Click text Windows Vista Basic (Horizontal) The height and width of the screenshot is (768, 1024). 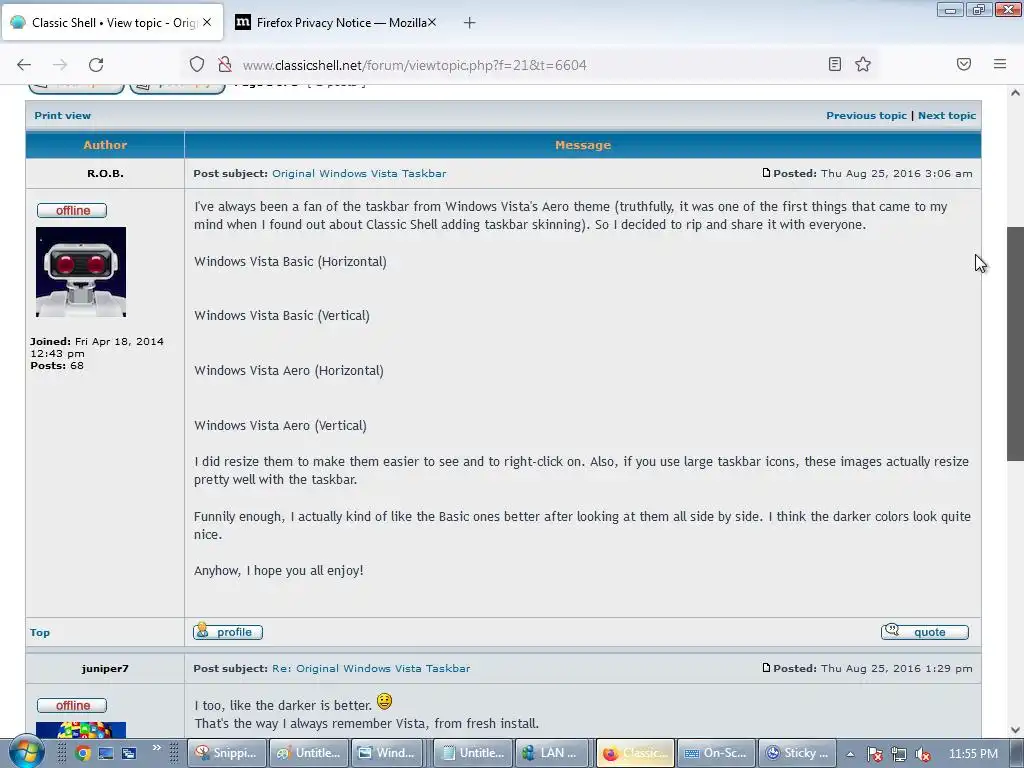coord(290,261)
